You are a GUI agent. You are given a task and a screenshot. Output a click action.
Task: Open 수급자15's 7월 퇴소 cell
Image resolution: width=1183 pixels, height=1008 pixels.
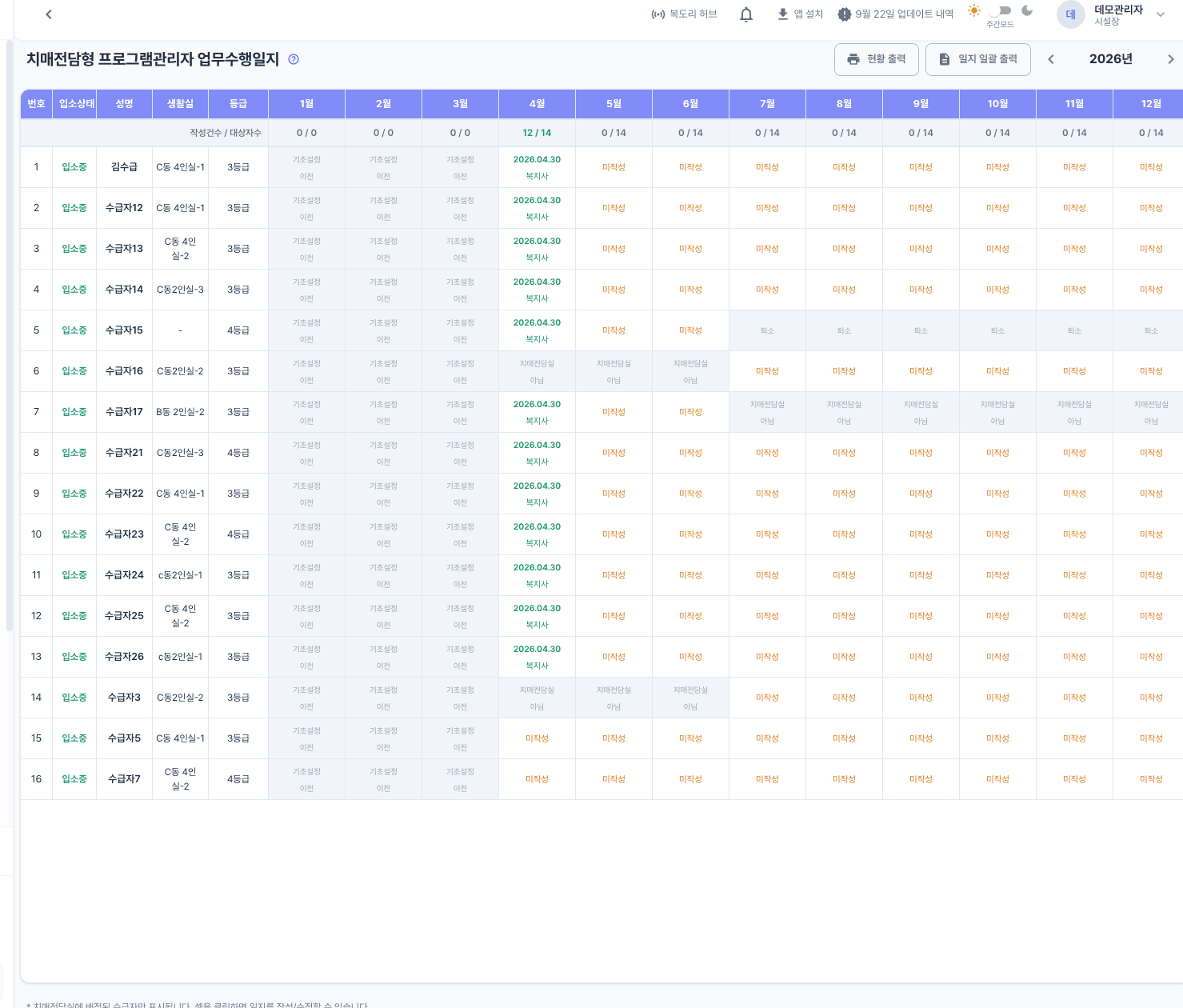pyautogui.click(x=767, y=330)
